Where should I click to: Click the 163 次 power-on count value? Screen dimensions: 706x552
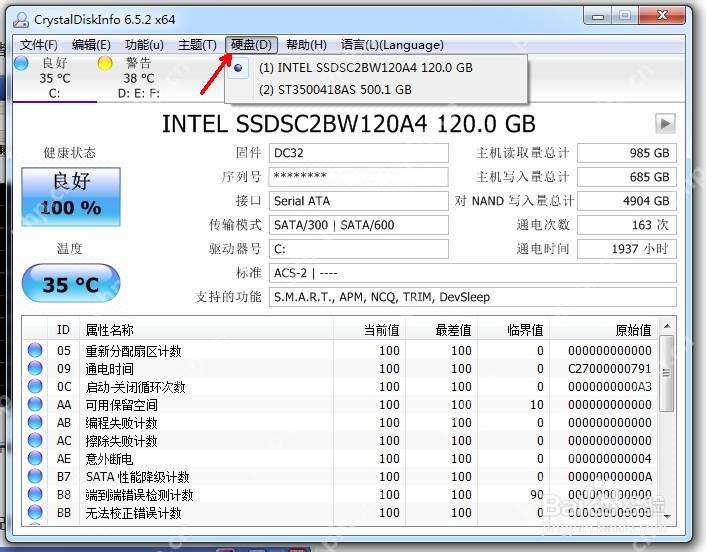pyautogui.click(x=627, y=225)
